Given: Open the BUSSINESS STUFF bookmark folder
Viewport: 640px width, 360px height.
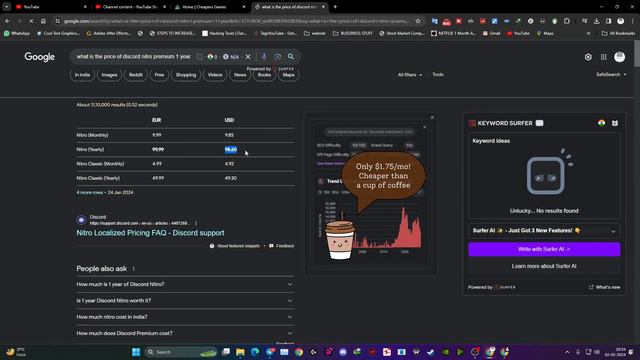Looking at the screenshot, I should coord(353,33).
